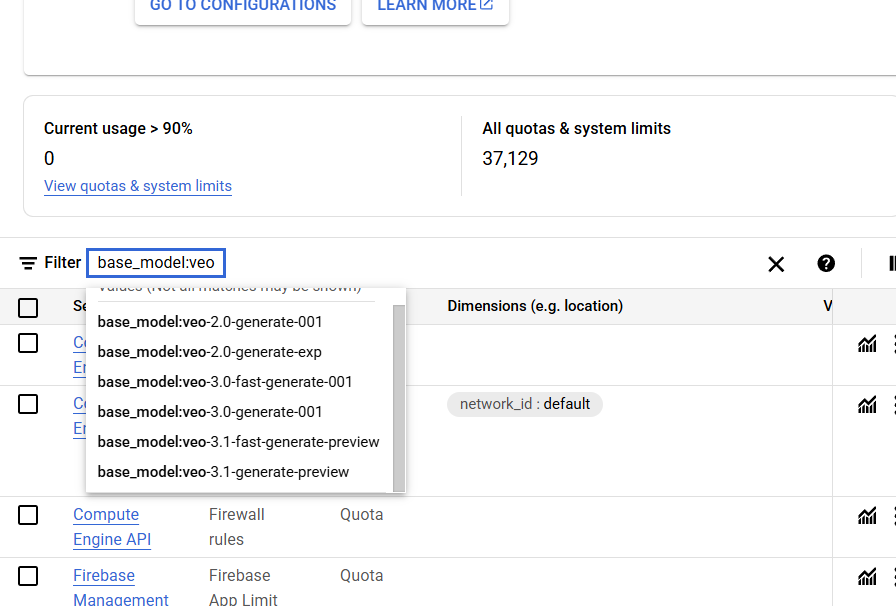Open filter help question mark icon
896x606 pixels.
click(826, 264)
